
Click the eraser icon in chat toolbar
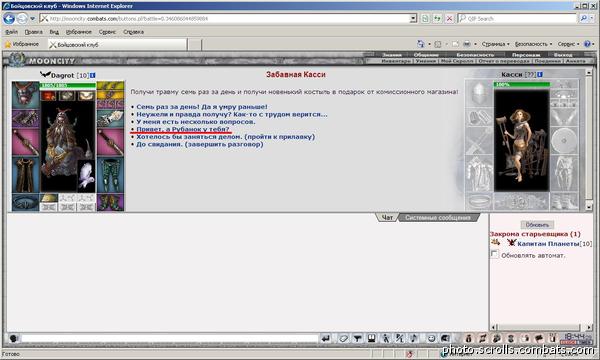pyautogui.click(x=343, y=338)
